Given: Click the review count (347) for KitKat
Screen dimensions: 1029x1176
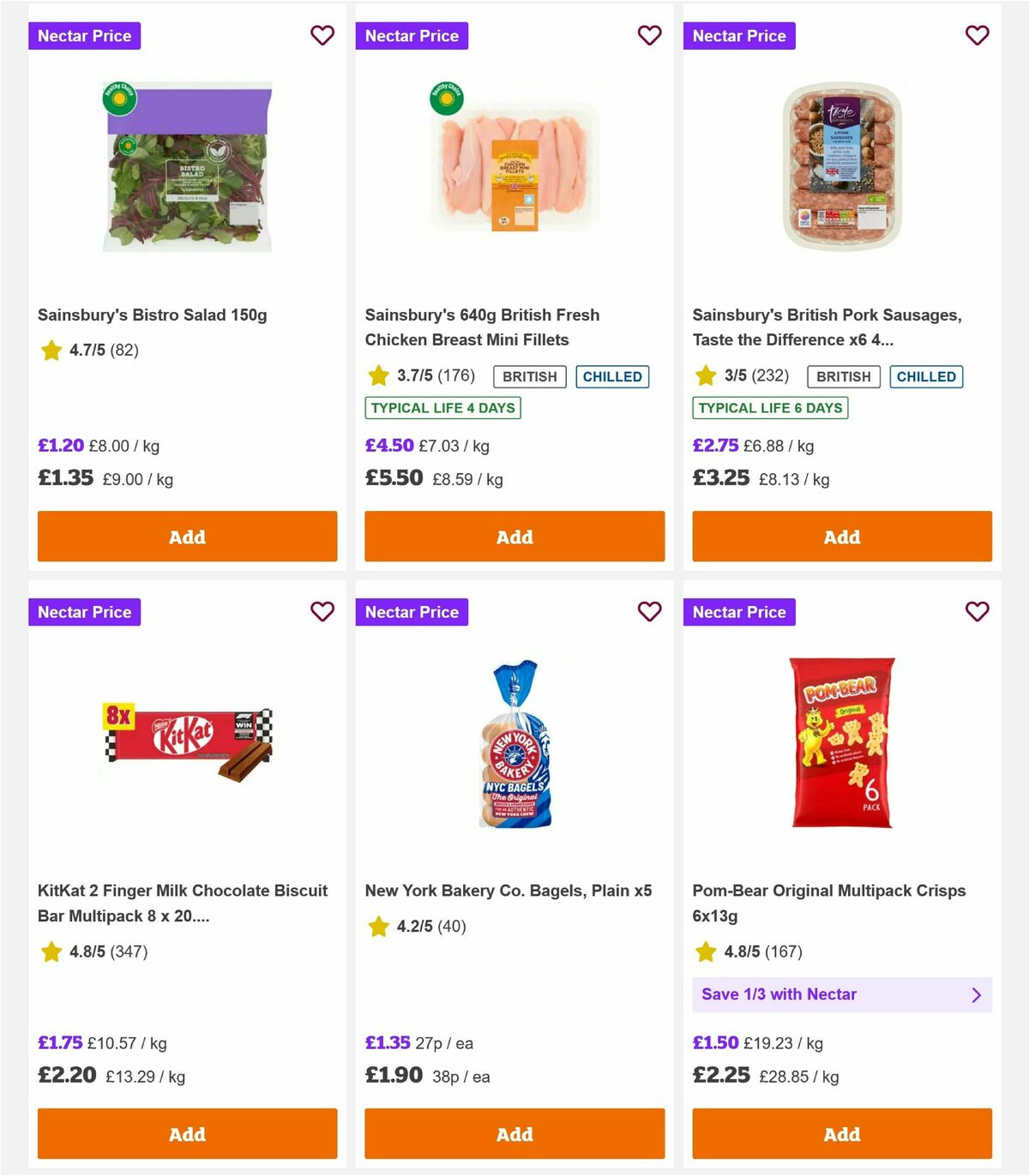Looking at the screenshot, I should point(129,951).
